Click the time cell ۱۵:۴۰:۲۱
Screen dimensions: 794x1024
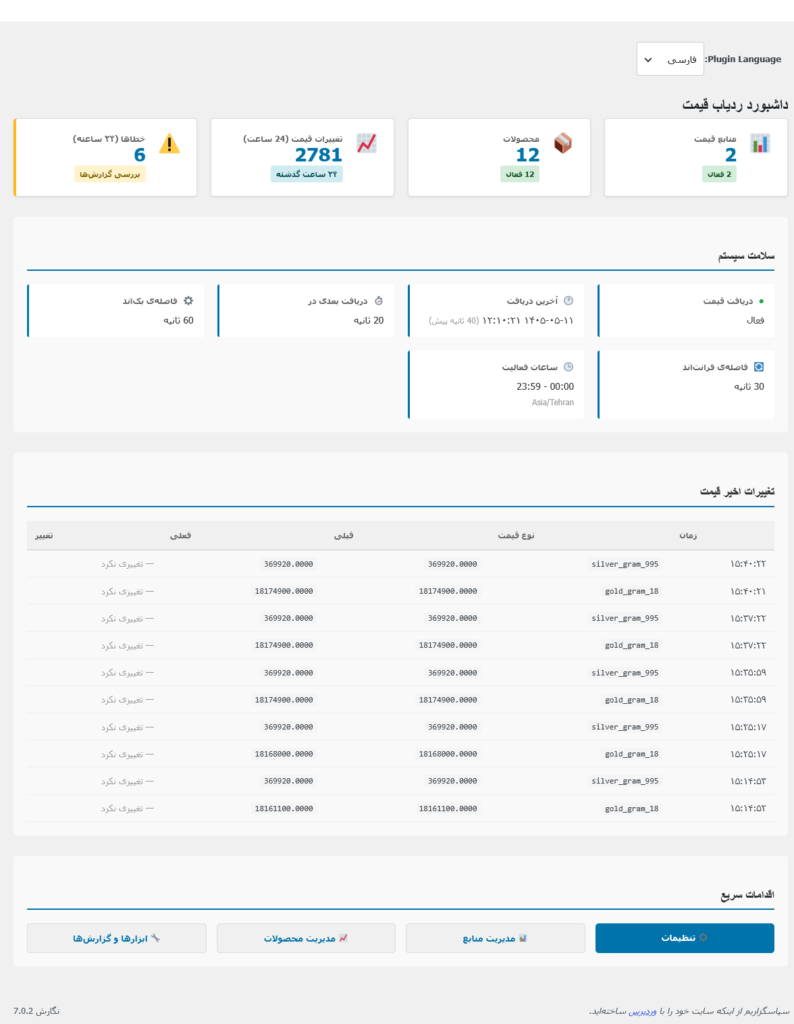tap(748, 591)
